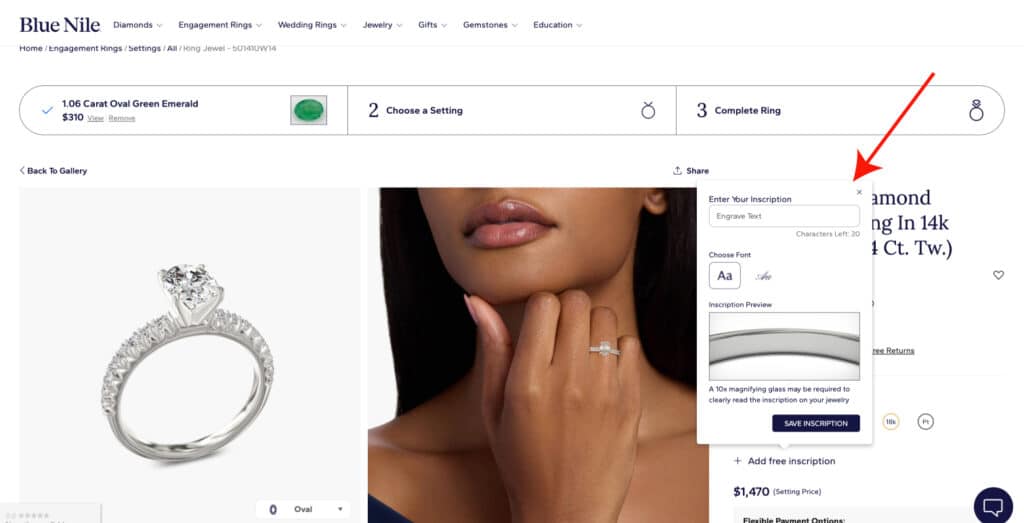Select the Pt platinum metal option

coord(925,422)
